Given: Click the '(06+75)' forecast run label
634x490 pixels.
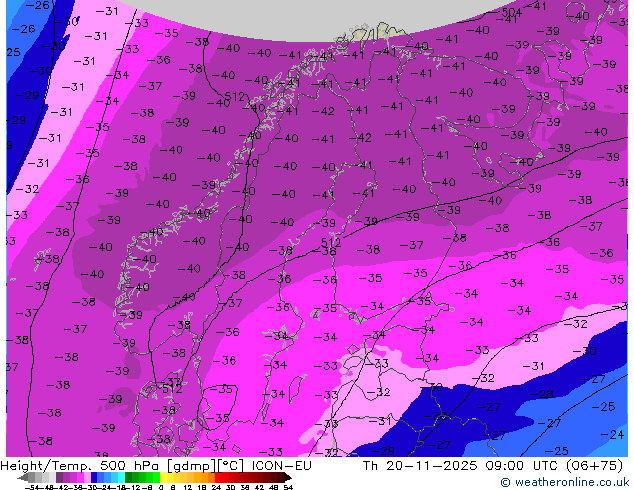Looking at the screenshot, I should pyautogui.click(x=594, y=466).
